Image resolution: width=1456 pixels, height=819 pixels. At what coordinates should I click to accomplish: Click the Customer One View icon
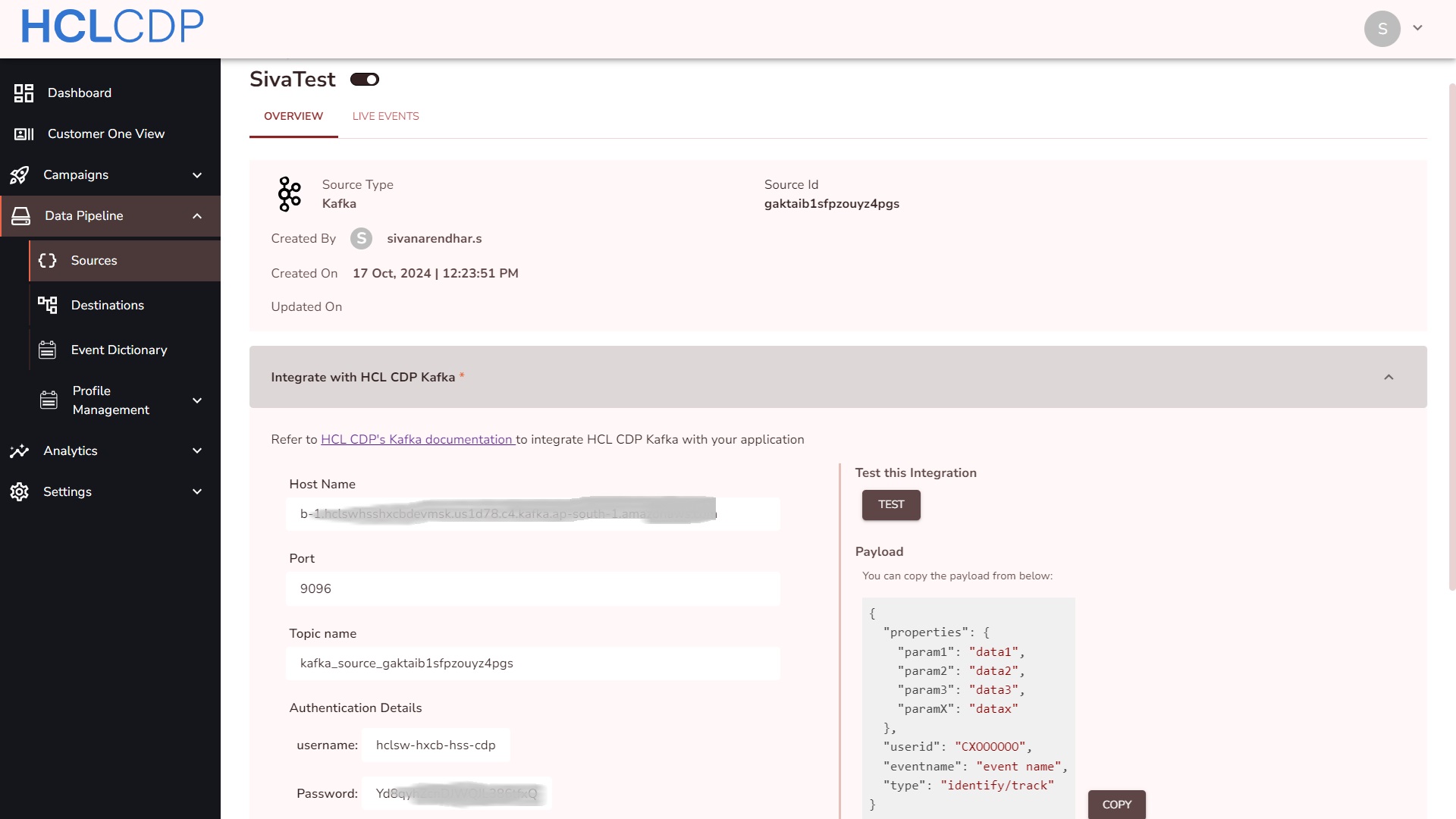point(24,134)
